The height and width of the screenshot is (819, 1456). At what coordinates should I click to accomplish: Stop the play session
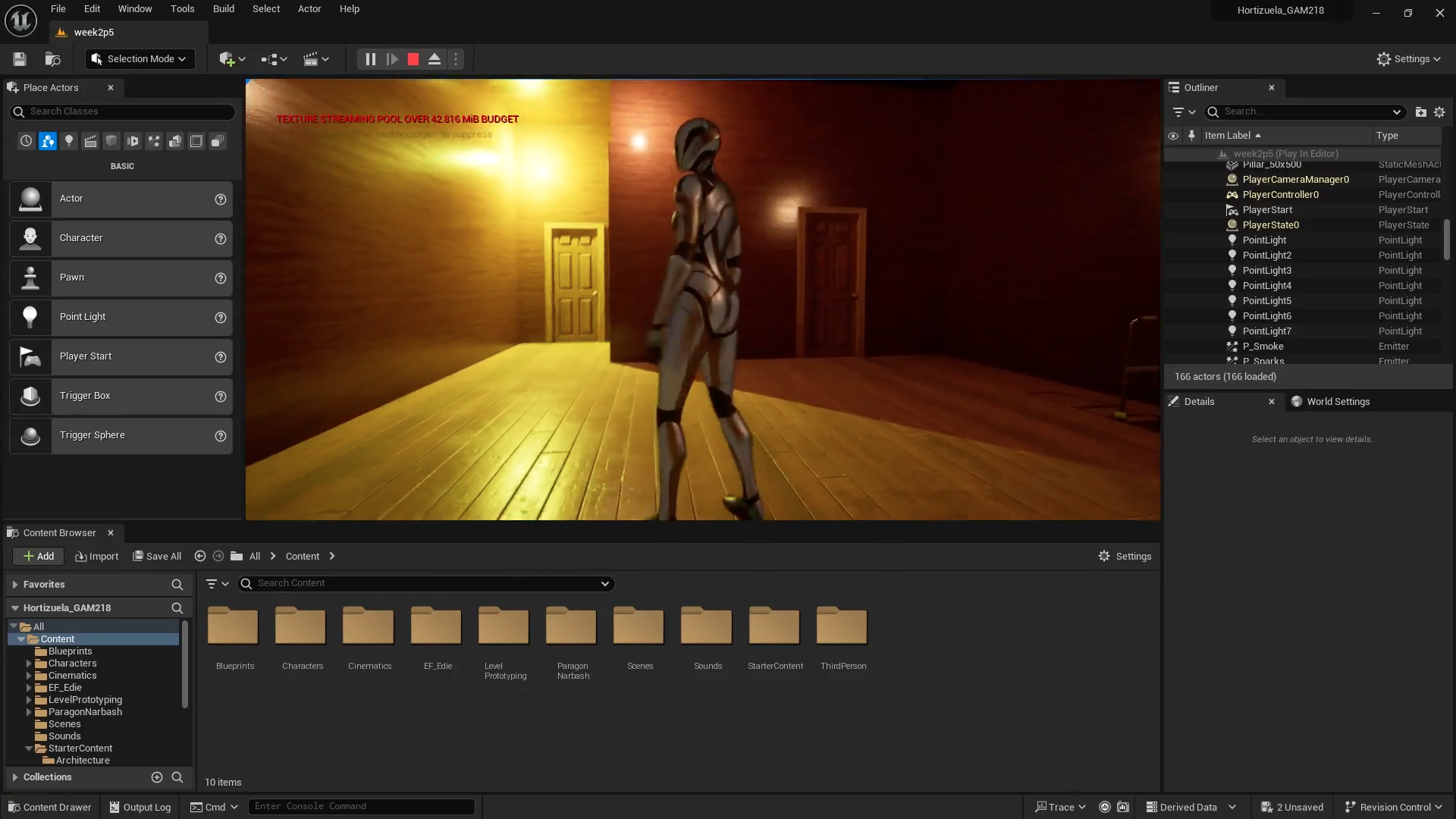click(x=413, y=59)
